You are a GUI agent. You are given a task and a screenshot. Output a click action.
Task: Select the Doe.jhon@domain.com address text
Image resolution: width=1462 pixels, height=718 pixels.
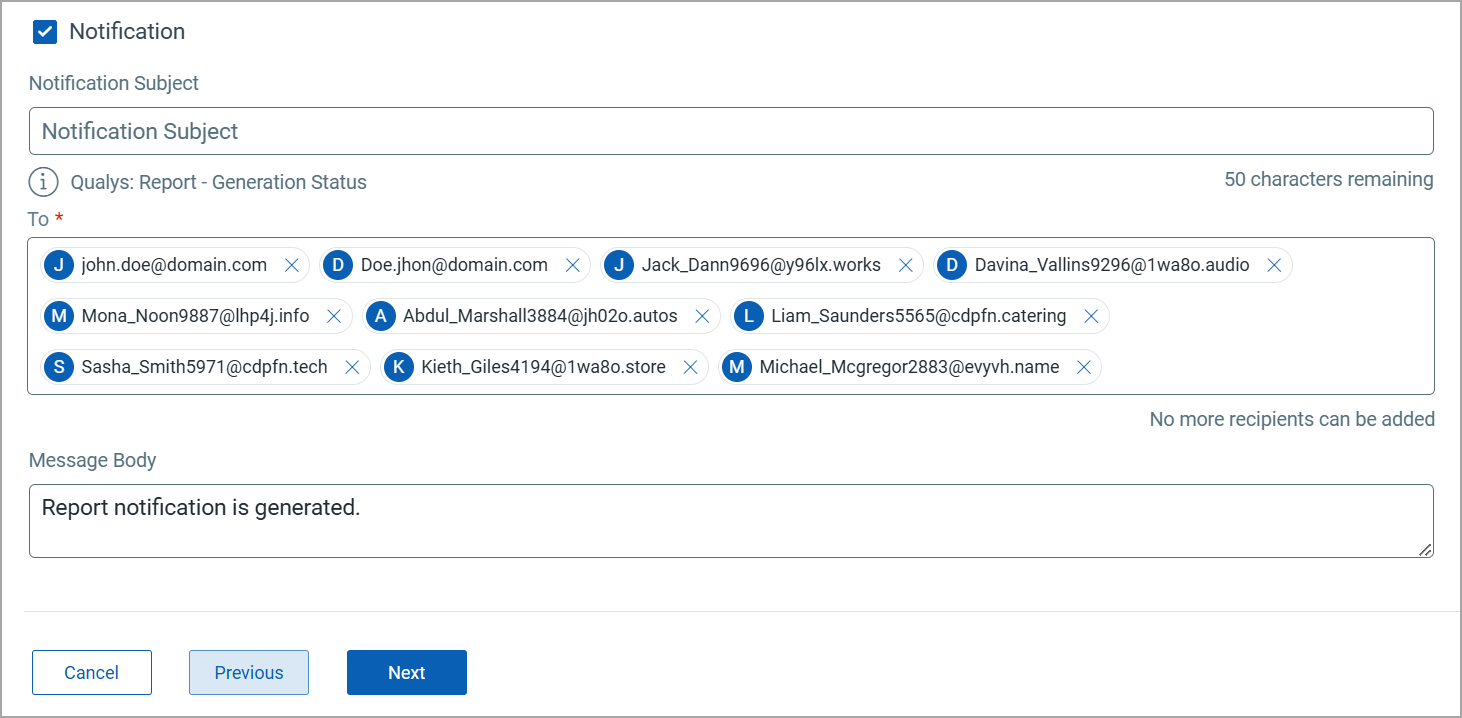[454, 265]
